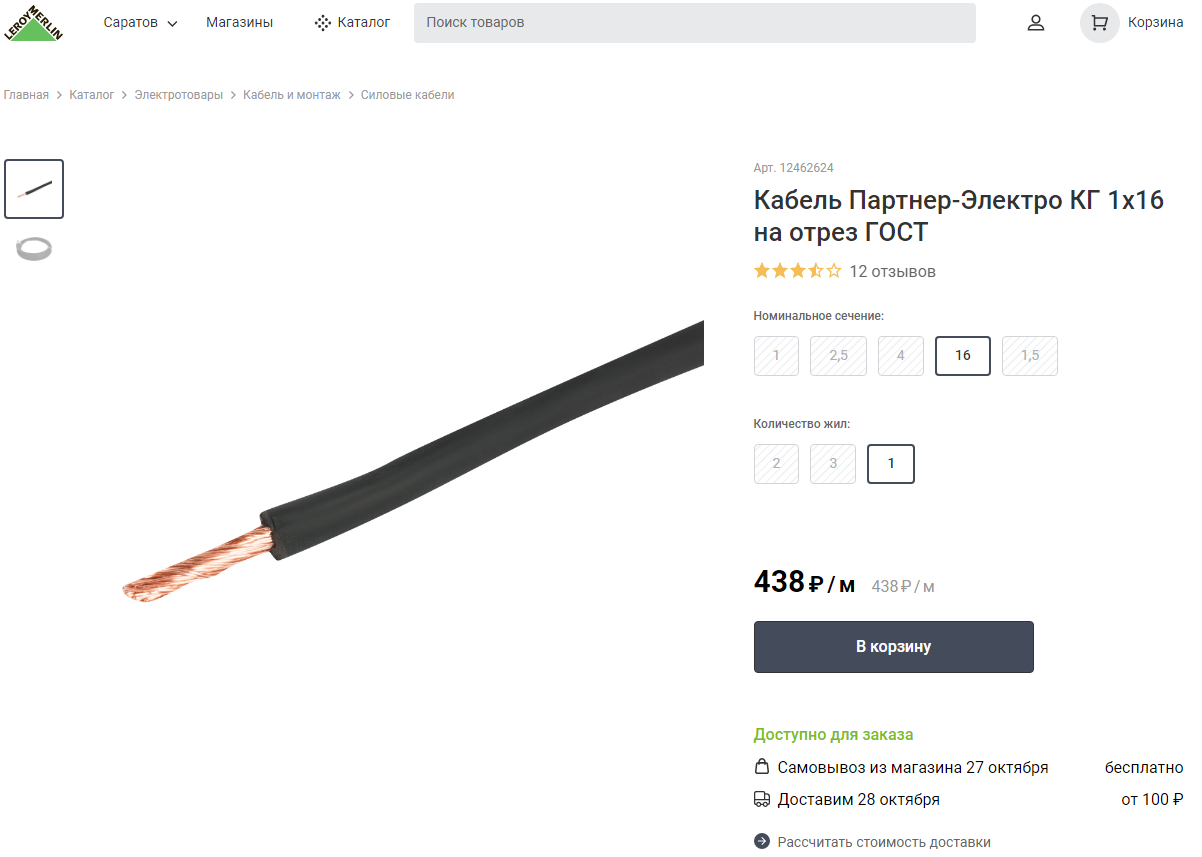The image size is (1202, 857).
Task: Choose 2 for Количество жил
Action: 776,464
